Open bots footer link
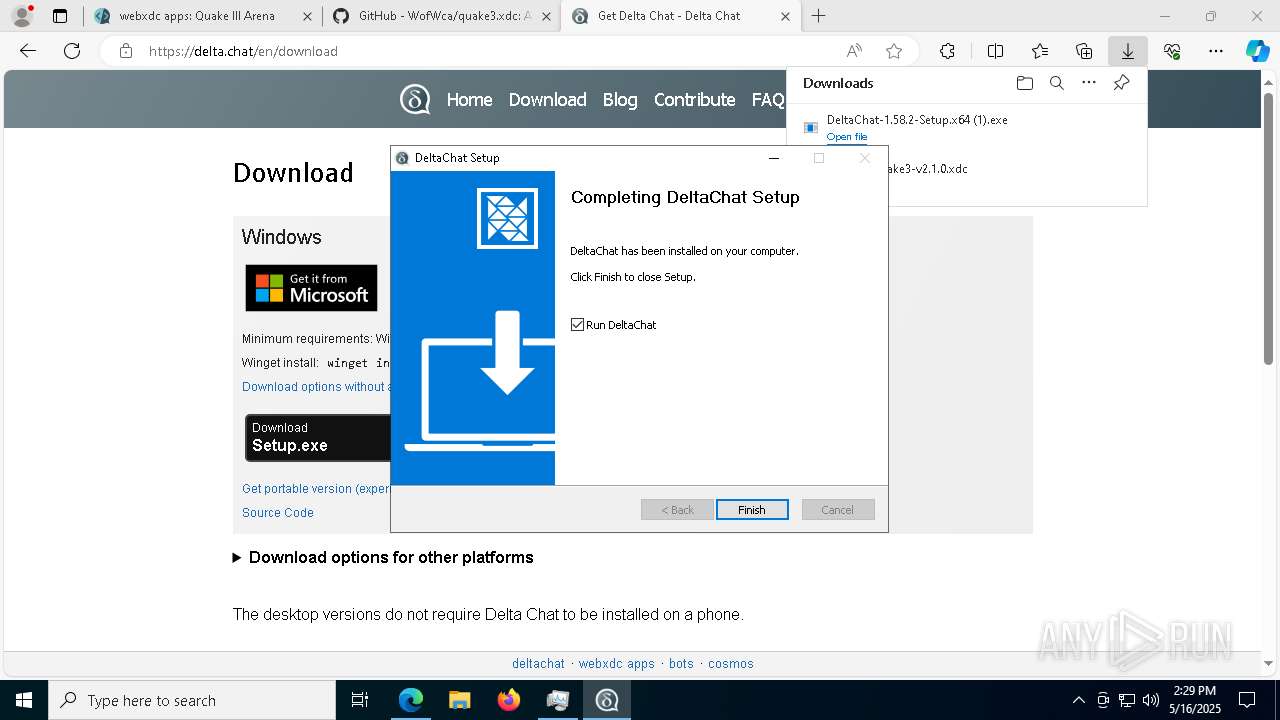Screen dimensions: 1280x720 coord(681,664)
